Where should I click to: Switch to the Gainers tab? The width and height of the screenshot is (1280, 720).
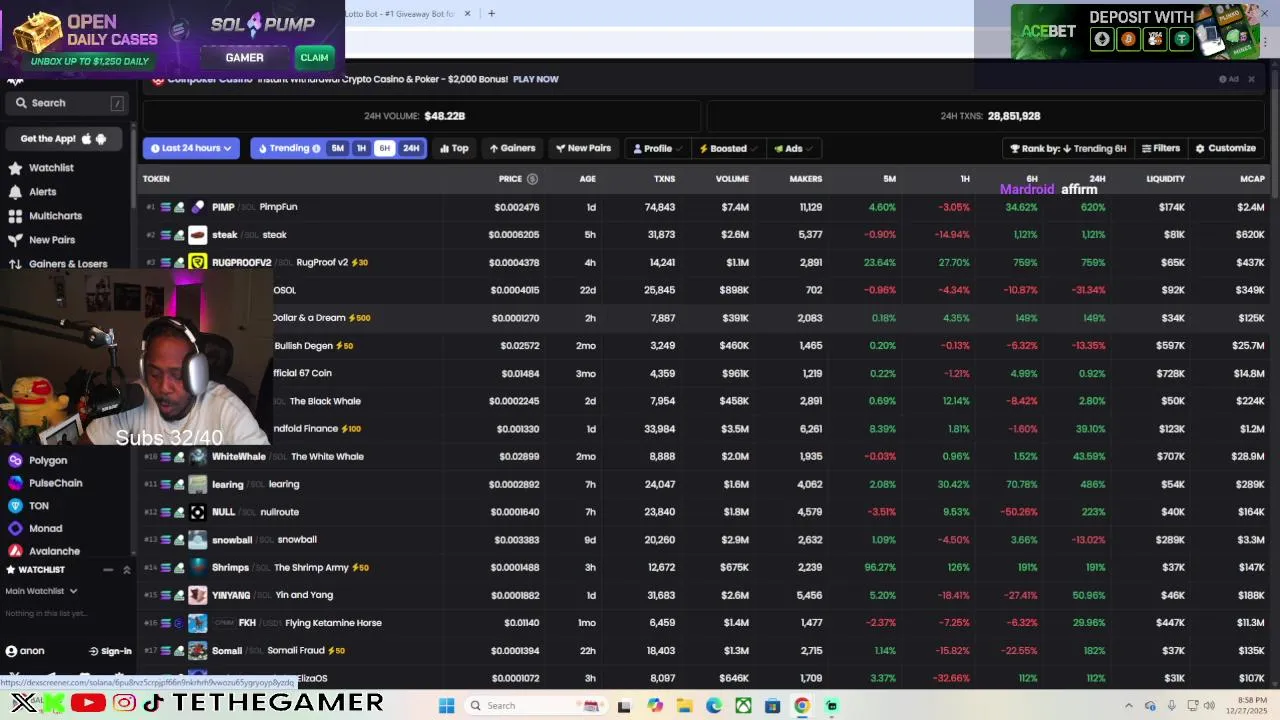coord(512,148)
